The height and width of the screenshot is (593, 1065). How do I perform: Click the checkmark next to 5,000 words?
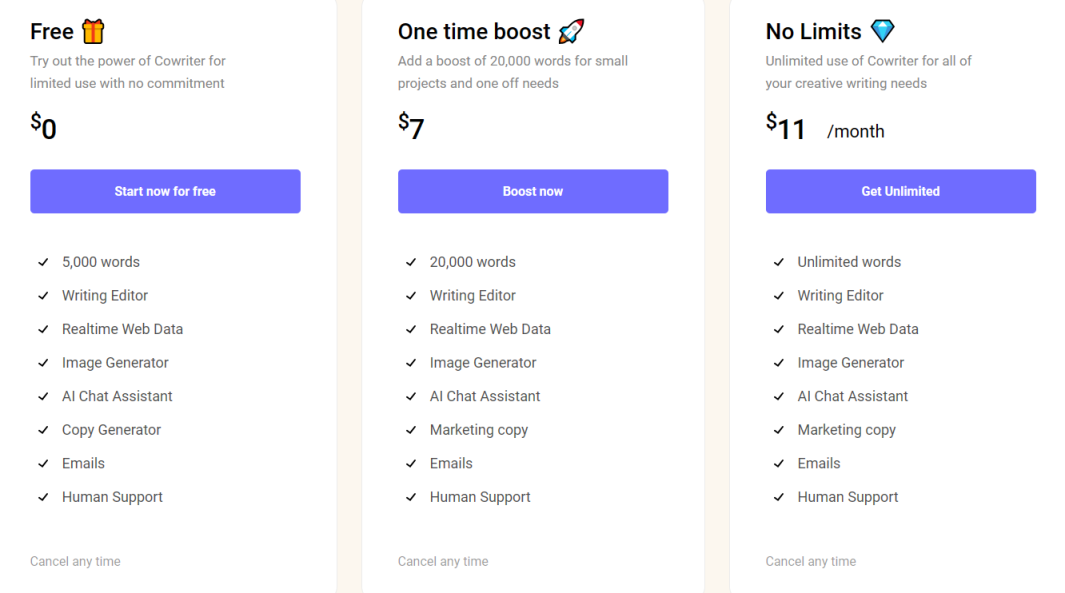[x=43, y=262]
